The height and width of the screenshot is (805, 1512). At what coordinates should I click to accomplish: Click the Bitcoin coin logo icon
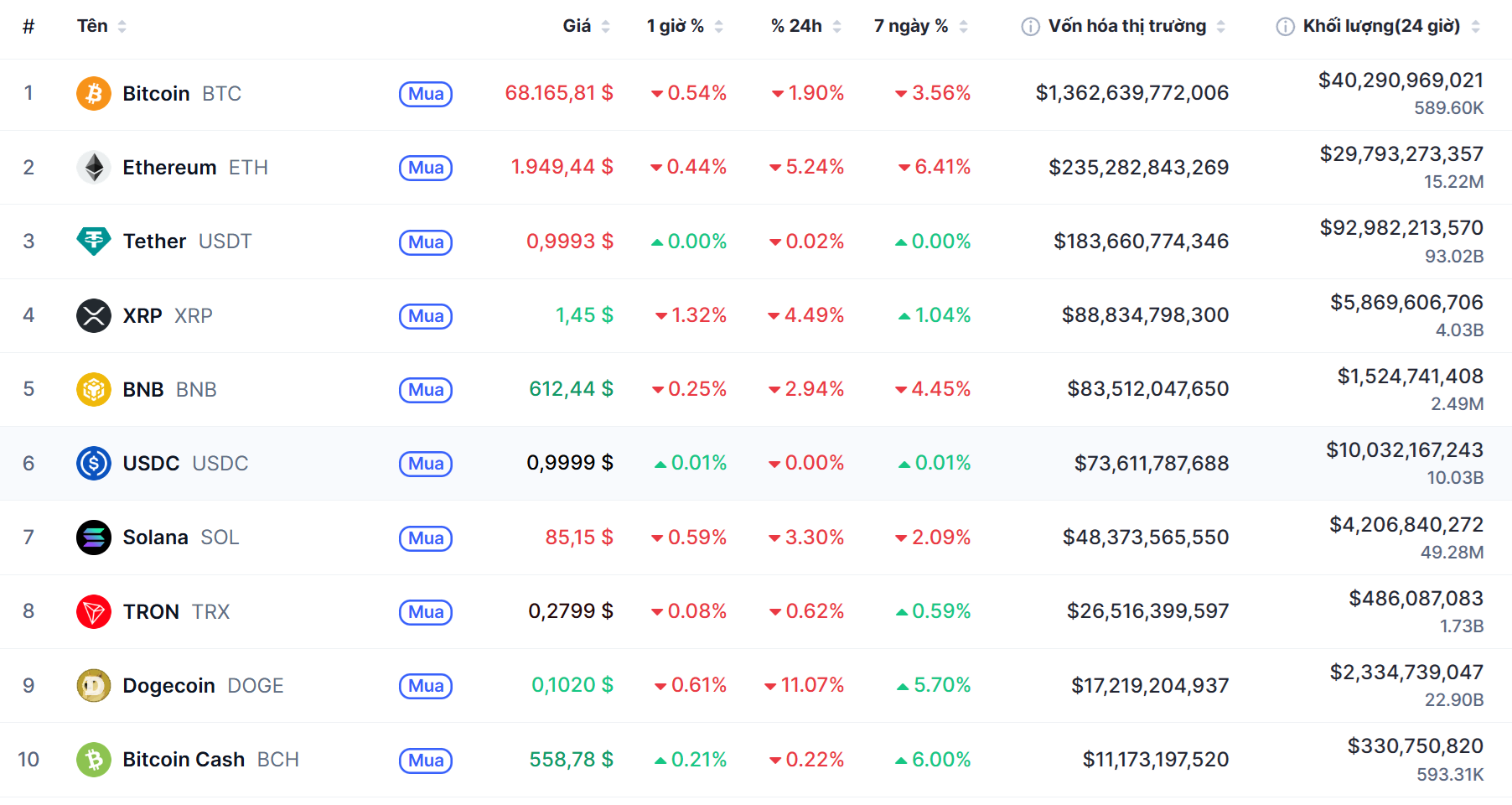94,94
